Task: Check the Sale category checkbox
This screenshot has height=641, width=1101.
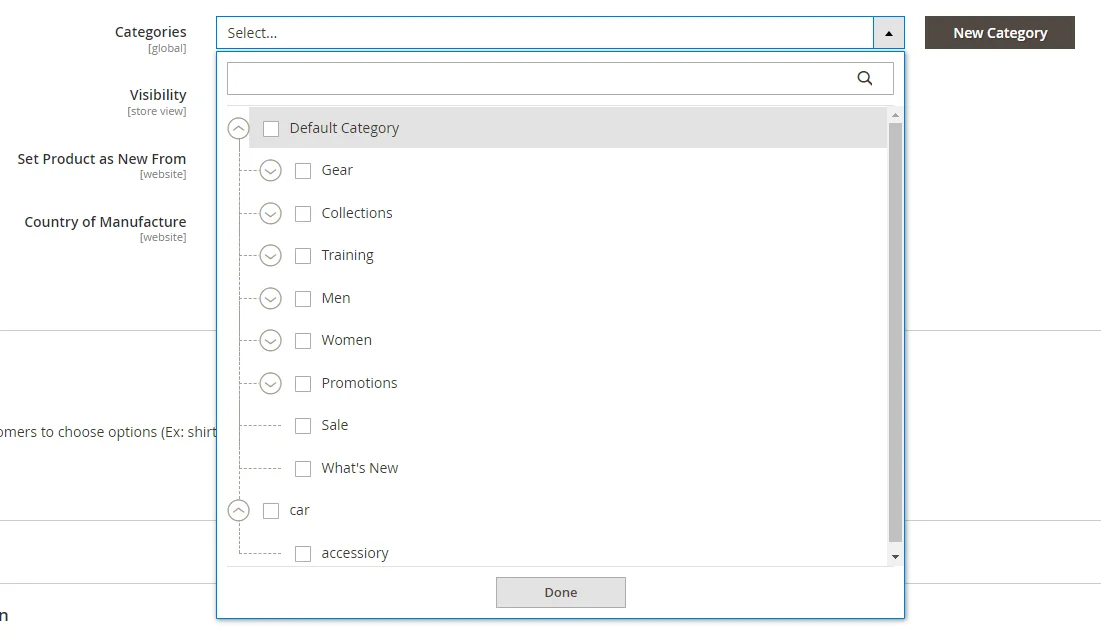Action: click(x=303, y=426)
